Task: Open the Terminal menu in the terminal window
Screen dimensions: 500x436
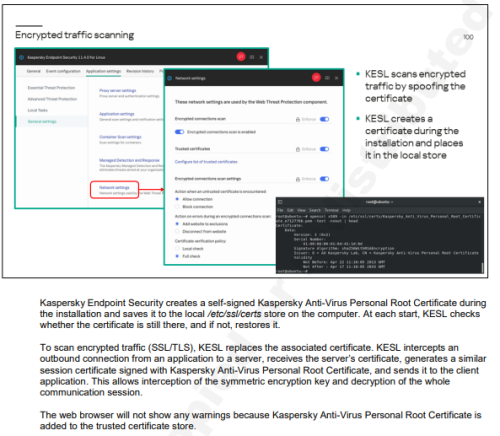Action: (x=331, y=210)
